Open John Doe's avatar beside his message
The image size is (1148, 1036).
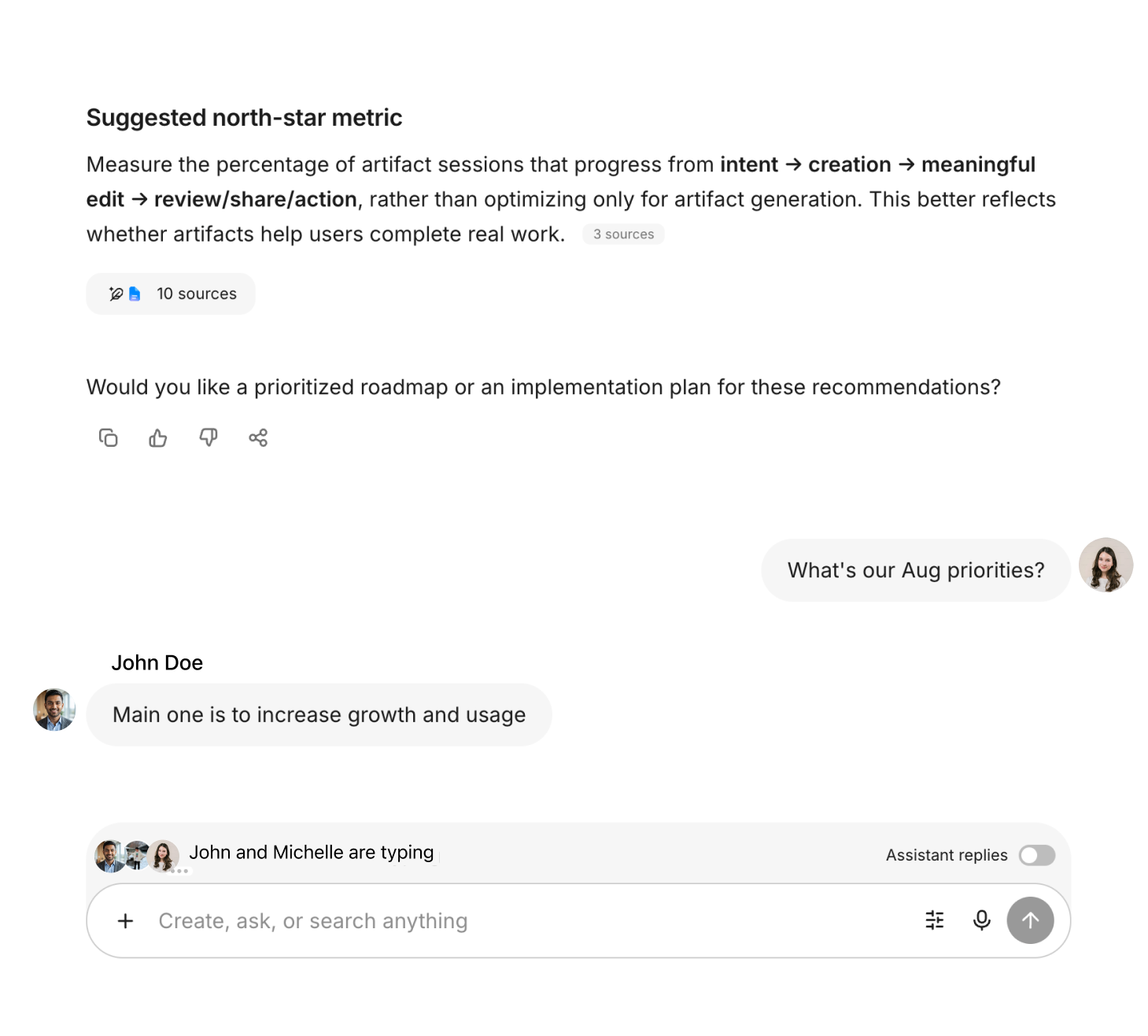click(x=54, y=710)
